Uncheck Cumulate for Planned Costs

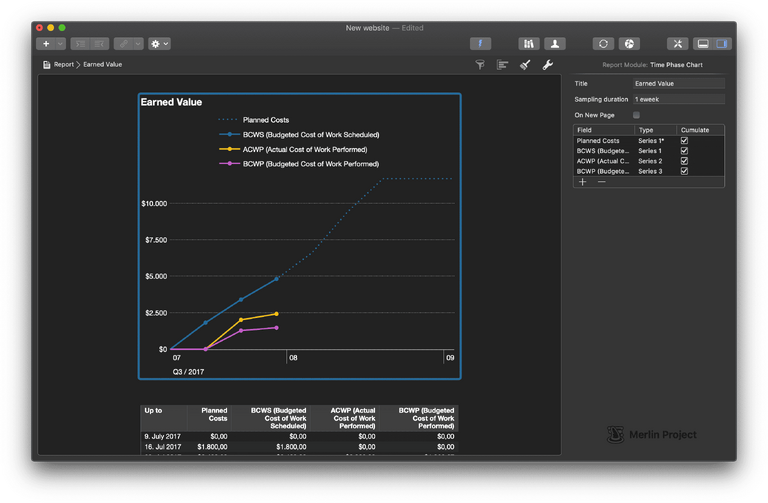pos(684,141)
